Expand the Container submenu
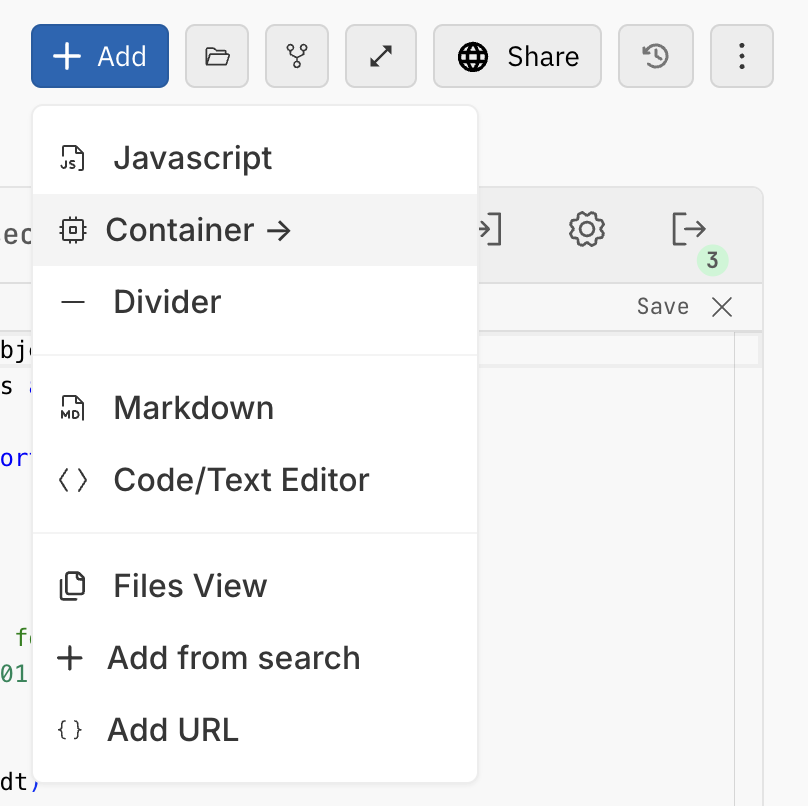808x806 pixels. coord(255,230)
